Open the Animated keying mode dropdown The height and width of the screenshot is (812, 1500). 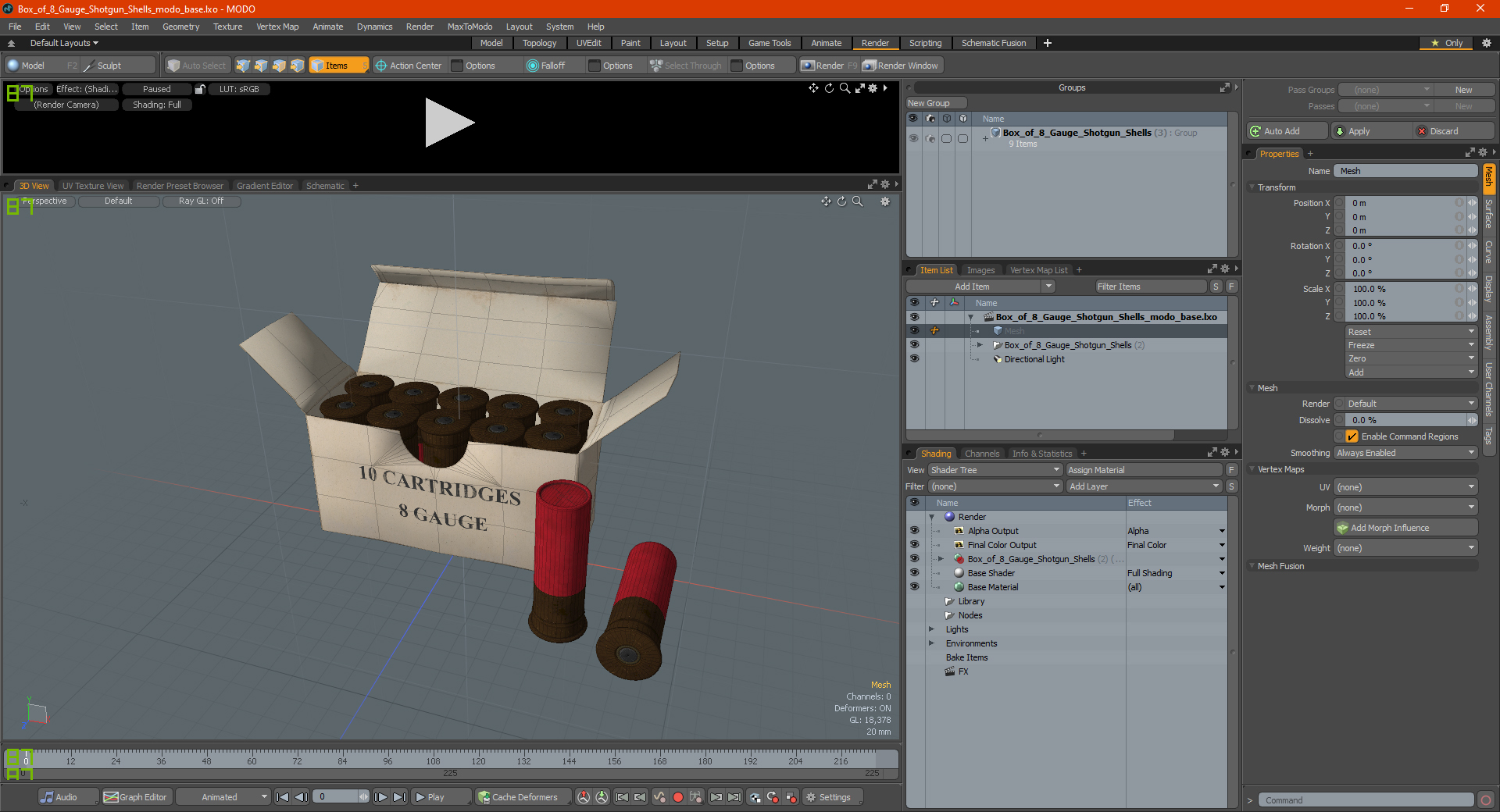coord(223,797)
